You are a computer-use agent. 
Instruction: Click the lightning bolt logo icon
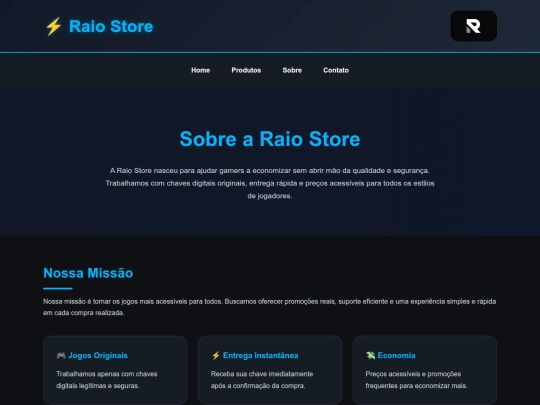tap(54, 27)
